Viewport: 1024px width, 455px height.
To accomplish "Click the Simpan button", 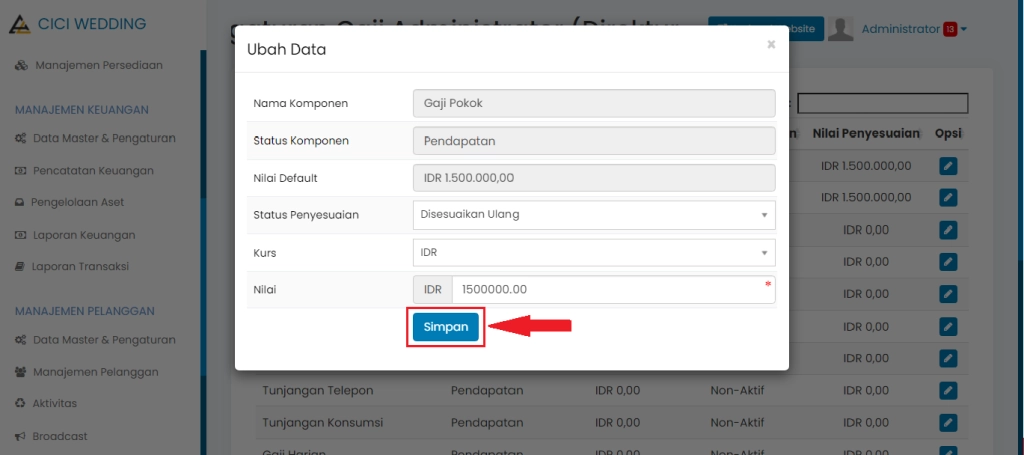I will 445,327.
